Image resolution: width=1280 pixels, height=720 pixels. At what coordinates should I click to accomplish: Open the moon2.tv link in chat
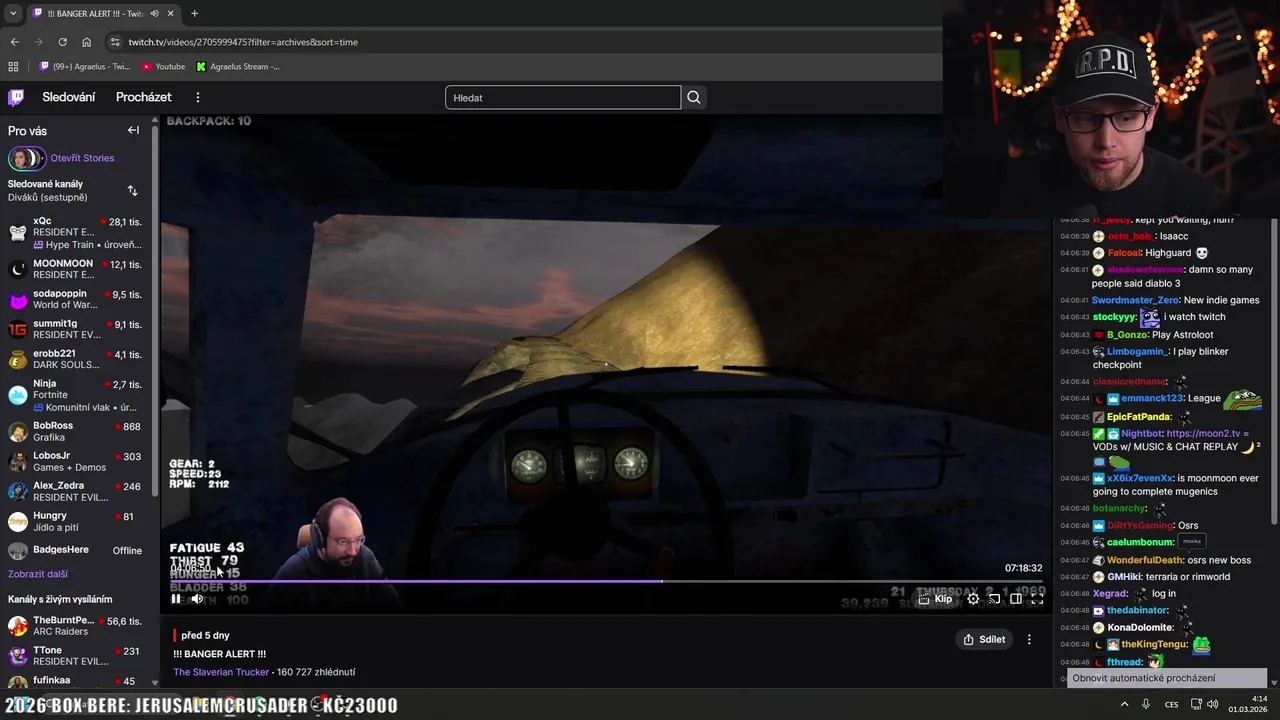pos(1203,433)
